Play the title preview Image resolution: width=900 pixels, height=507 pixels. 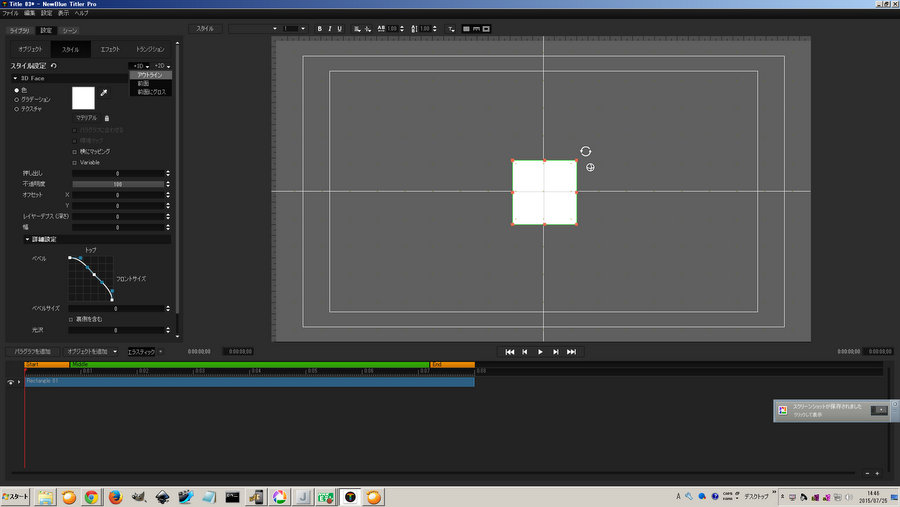[540, 352]
